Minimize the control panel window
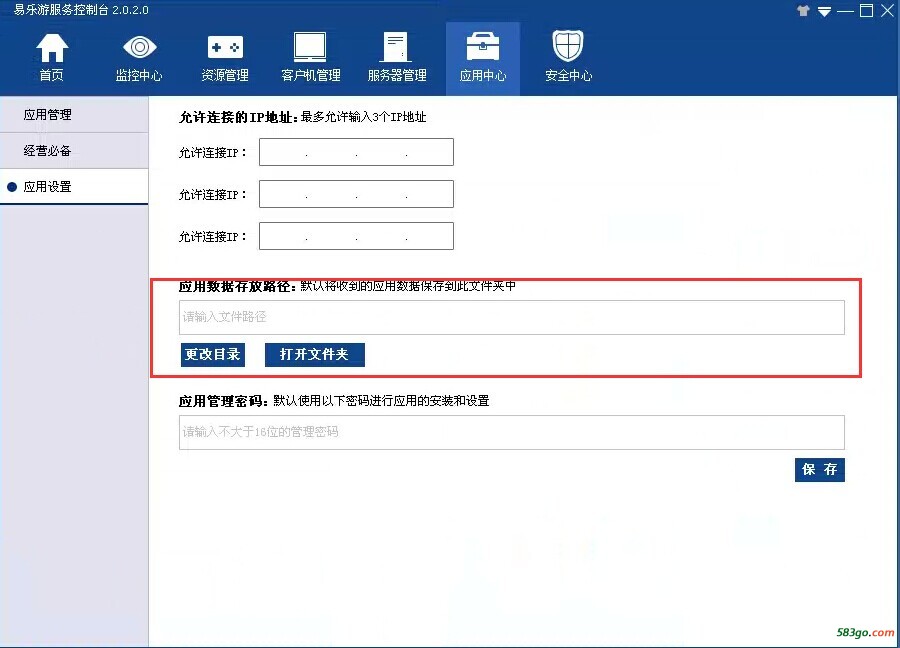 click(845, 11)
